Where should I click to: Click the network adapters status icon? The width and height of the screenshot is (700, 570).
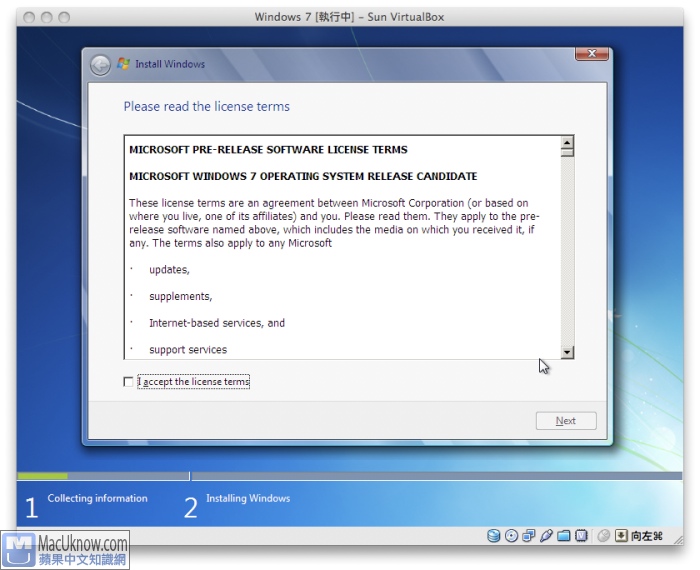point(529,536)
